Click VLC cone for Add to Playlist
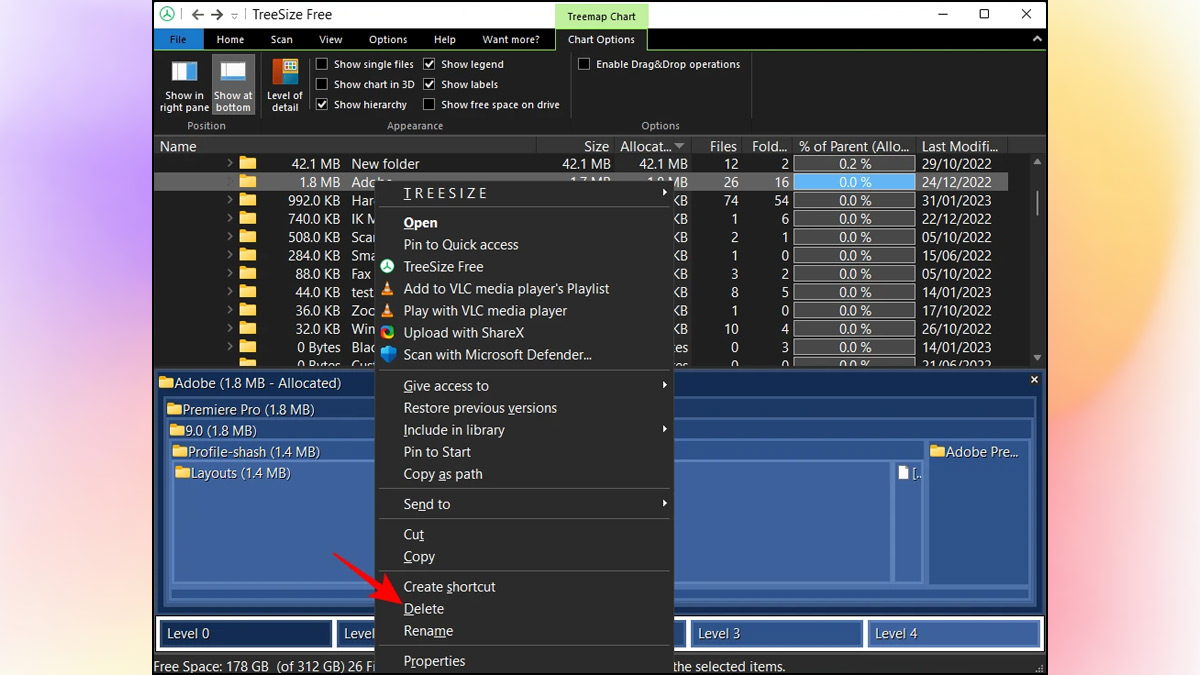The image size is (1200, 675). (388, 289)
